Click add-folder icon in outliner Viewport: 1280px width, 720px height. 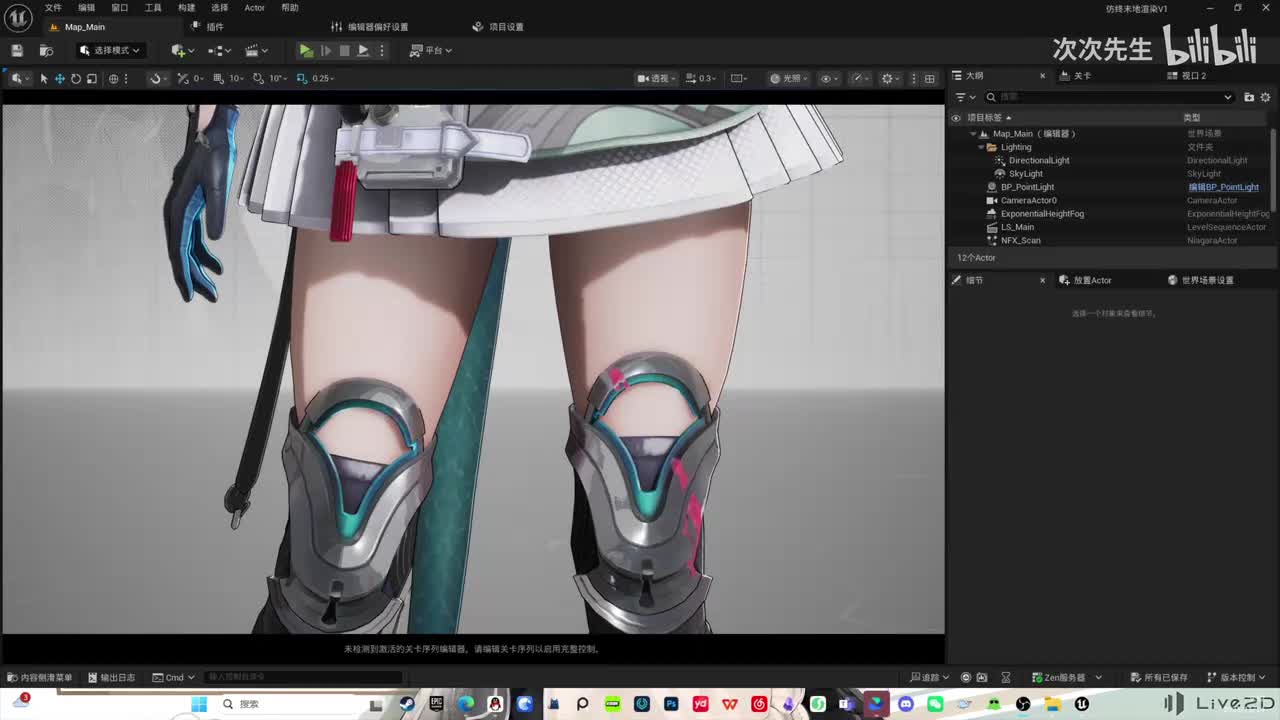[x=1249, y=97]
